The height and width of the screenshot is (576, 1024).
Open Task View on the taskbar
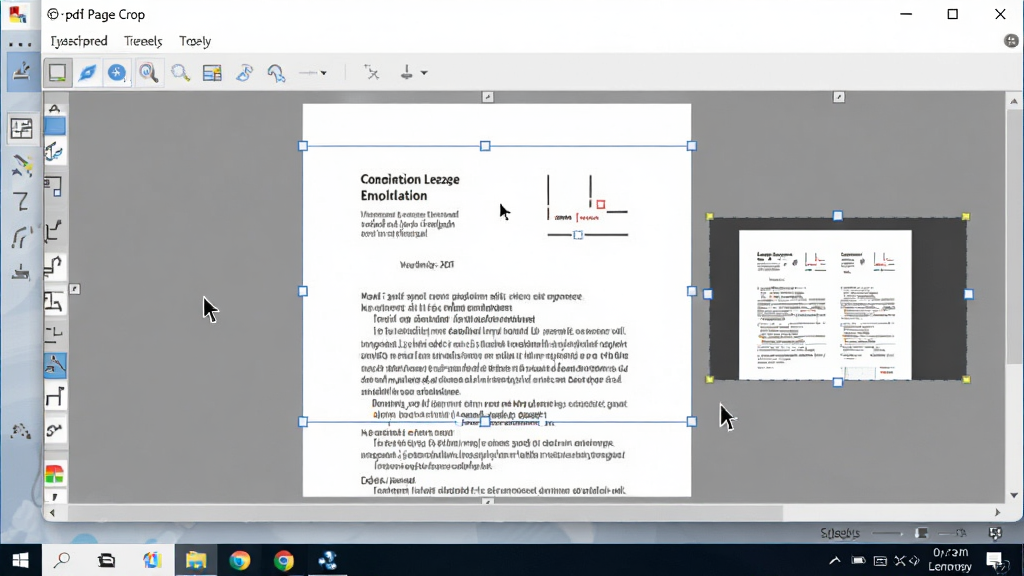click(x=106, y=560)
